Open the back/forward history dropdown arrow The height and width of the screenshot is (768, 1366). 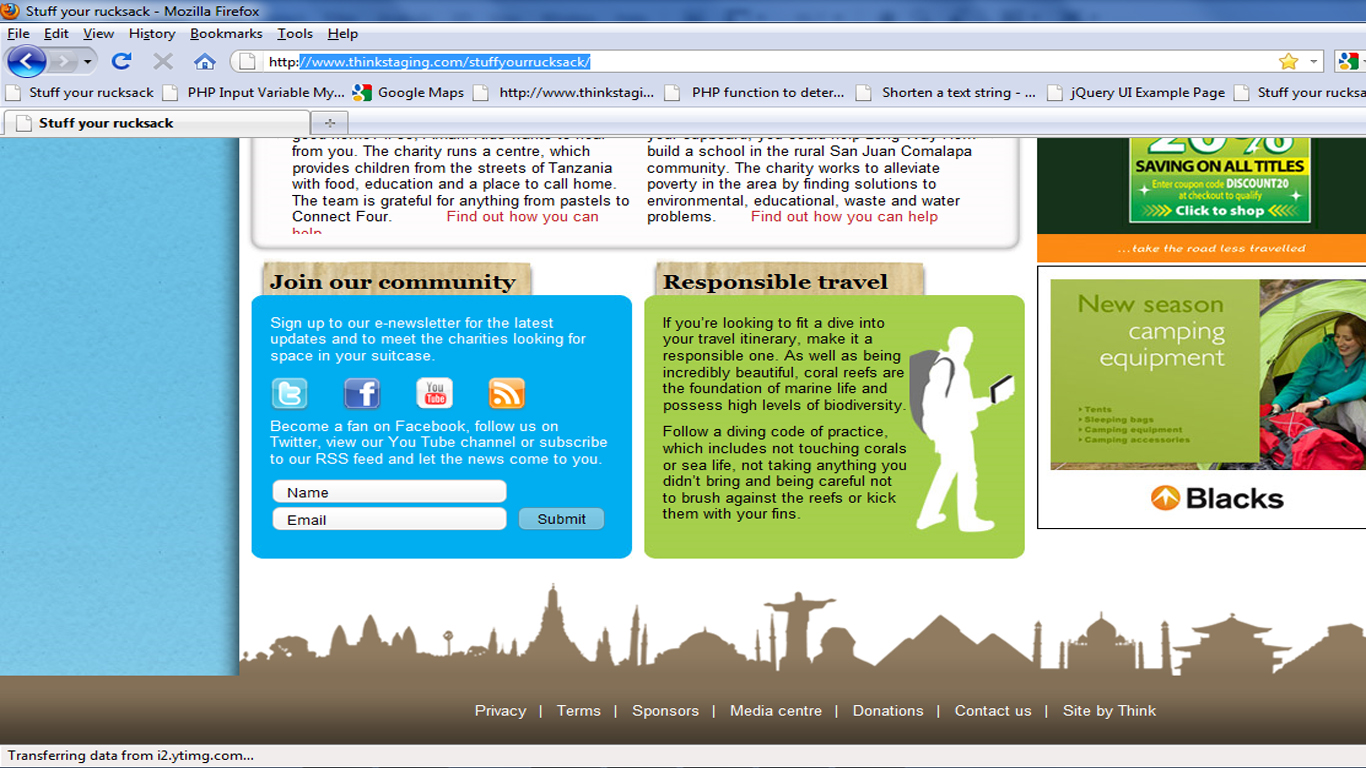pos(87,62)
